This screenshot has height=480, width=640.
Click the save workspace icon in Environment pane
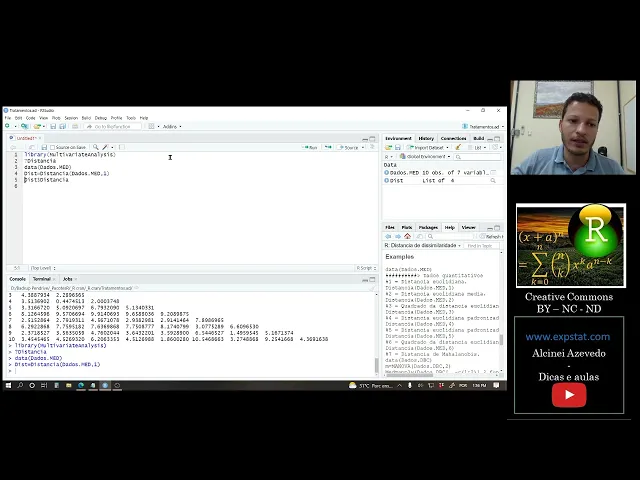pos(398,147)
